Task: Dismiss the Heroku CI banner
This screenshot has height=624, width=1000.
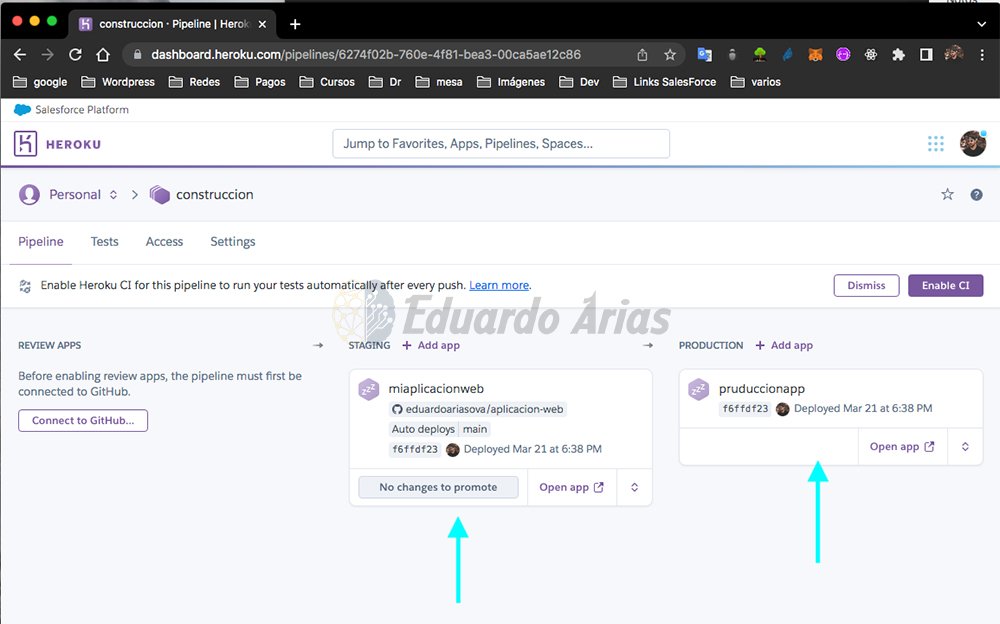Action: point(866,286)
